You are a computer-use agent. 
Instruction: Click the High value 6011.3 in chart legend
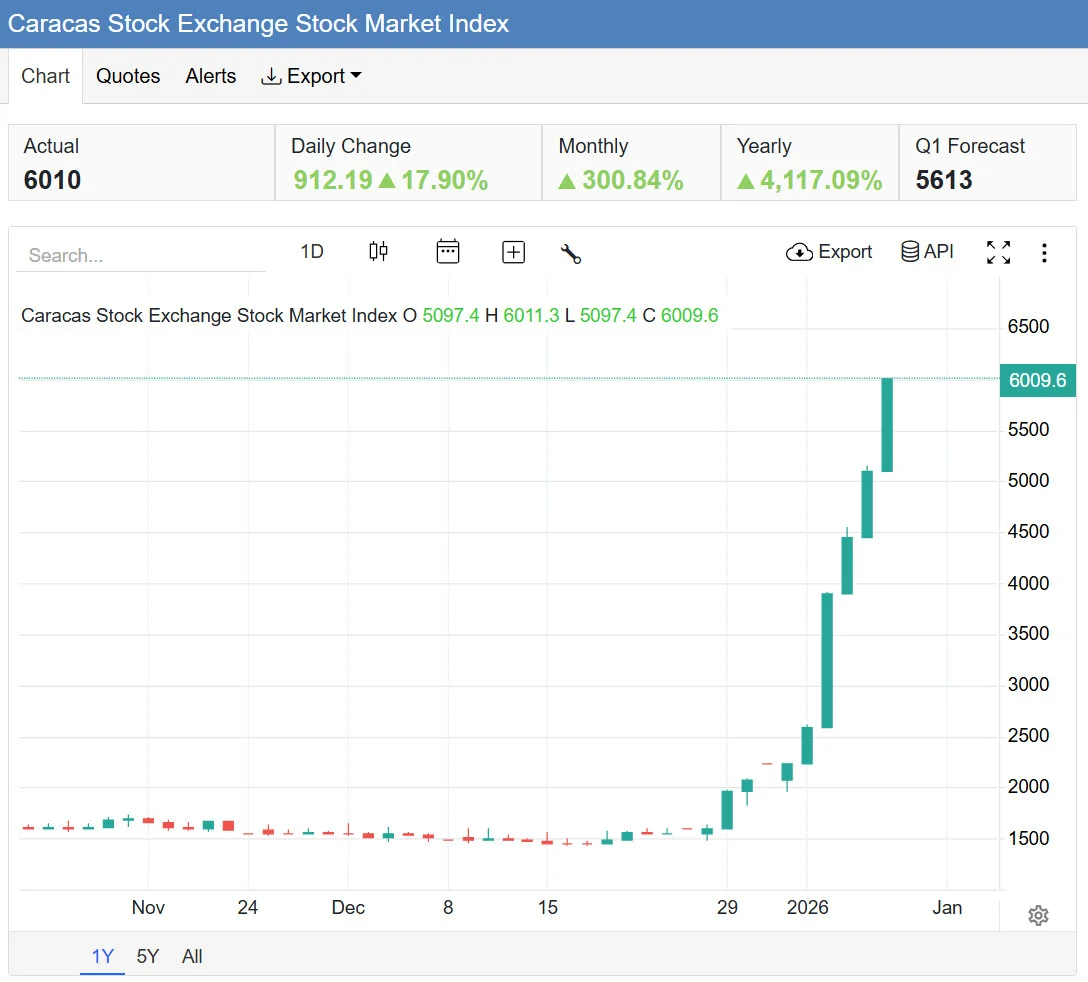[531, 315]
